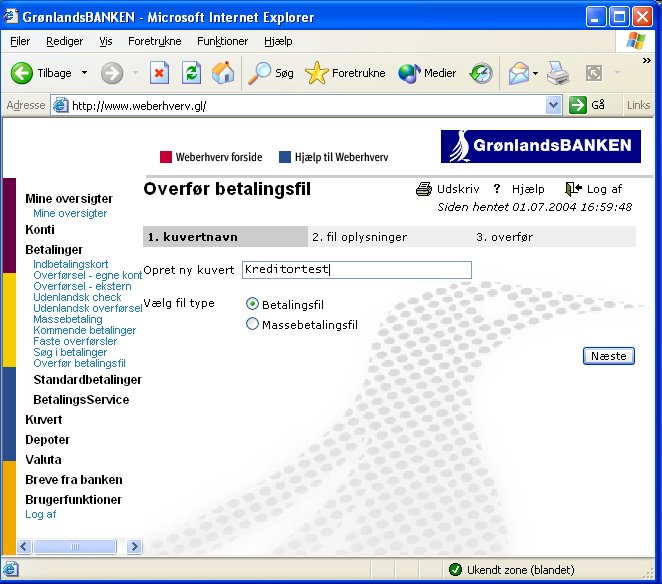This screenshot has width=662, height=584.
Task: Click the Tilbage back arrow icon
Action: pos(21,73)
